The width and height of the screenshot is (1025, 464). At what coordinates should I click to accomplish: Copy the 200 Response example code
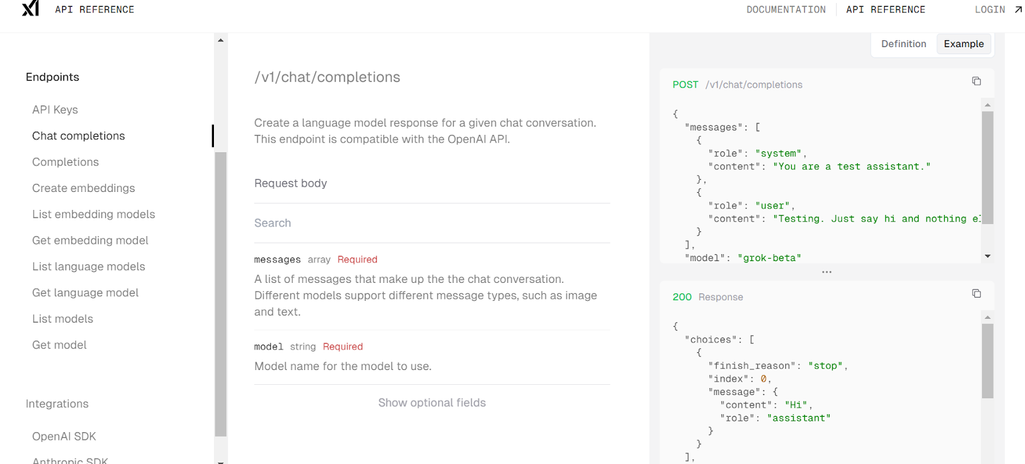coord(976,293)
